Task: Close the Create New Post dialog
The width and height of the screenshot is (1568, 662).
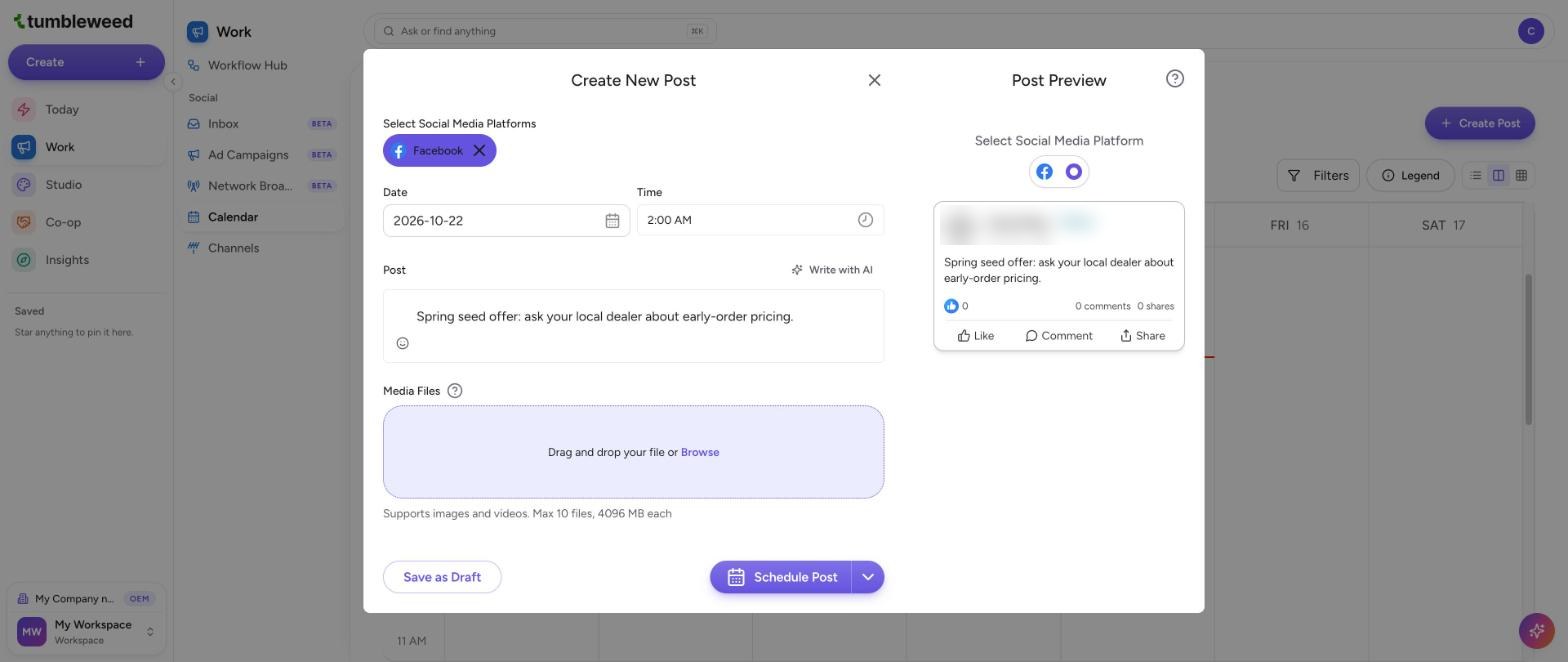Action: click(874, 80)
